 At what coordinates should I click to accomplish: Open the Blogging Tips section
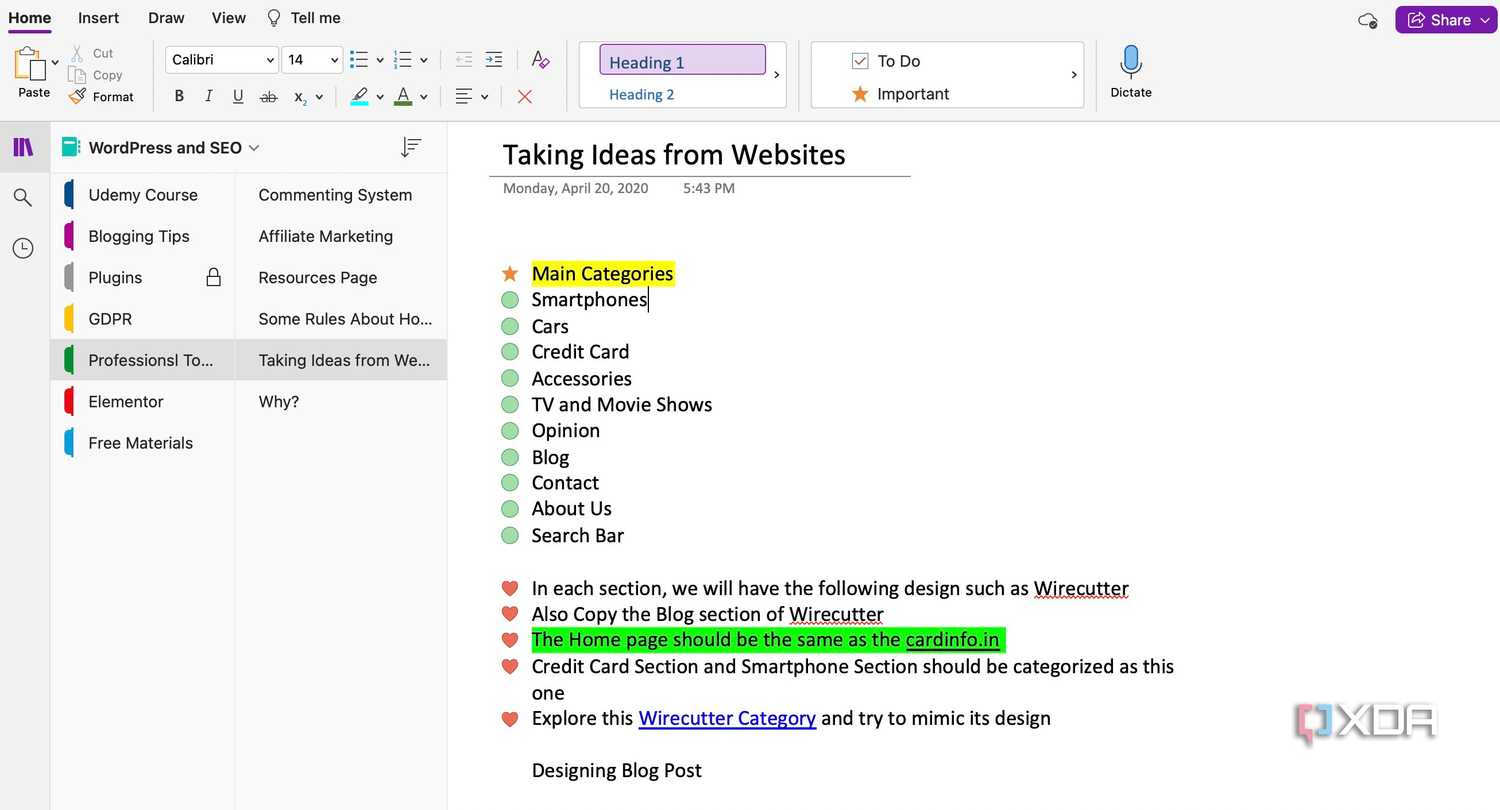click(x=142, y=236)
